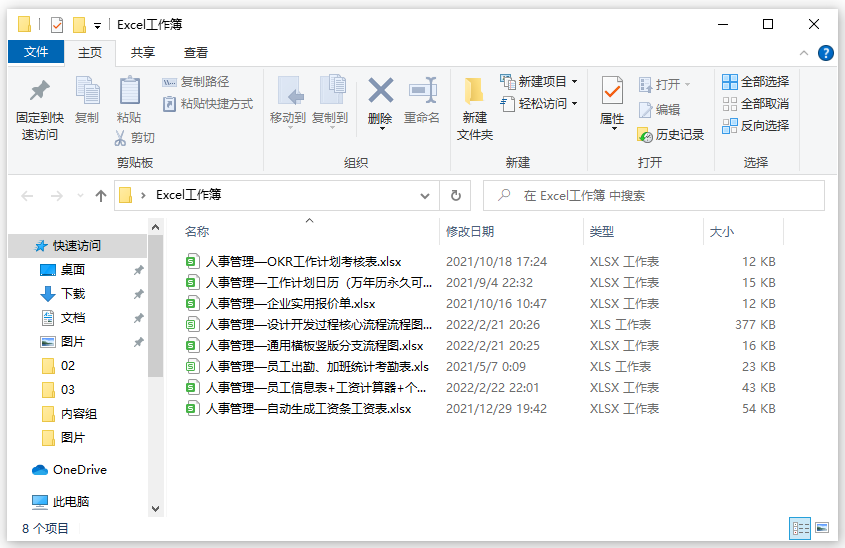
Task: Open This PC (此电脑) in the sidebar
Action: pos(60,502)
